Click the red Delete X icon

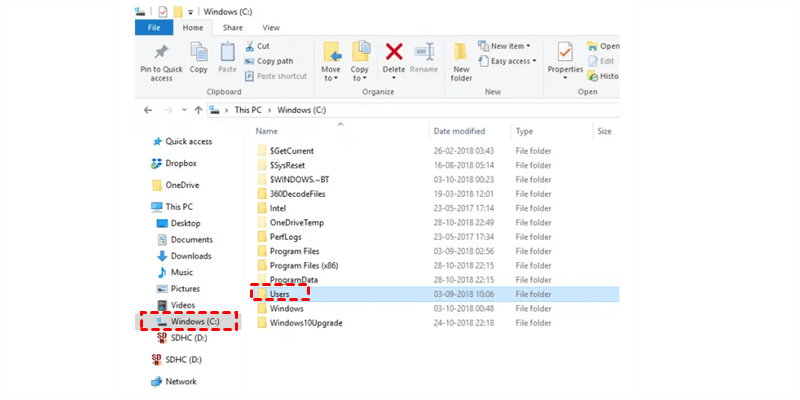pos(394,52)
